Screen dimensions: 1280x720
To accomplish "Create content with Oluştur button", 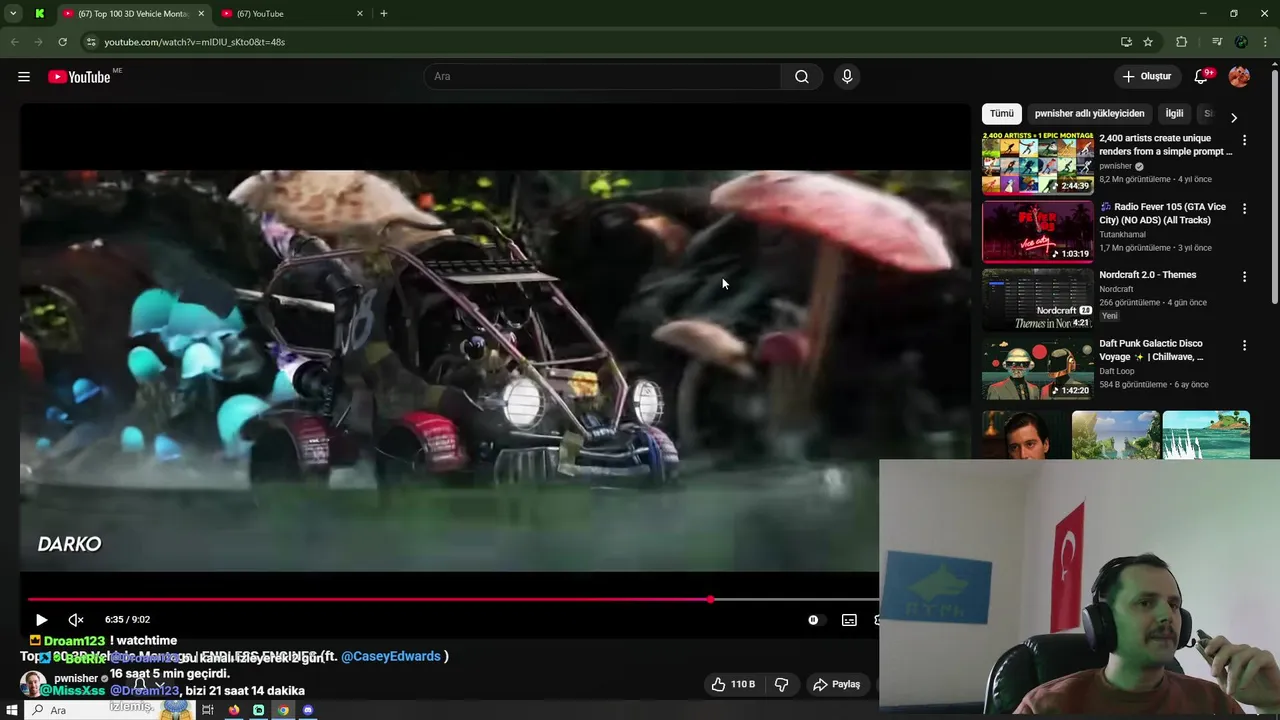I will [1147, 77].
